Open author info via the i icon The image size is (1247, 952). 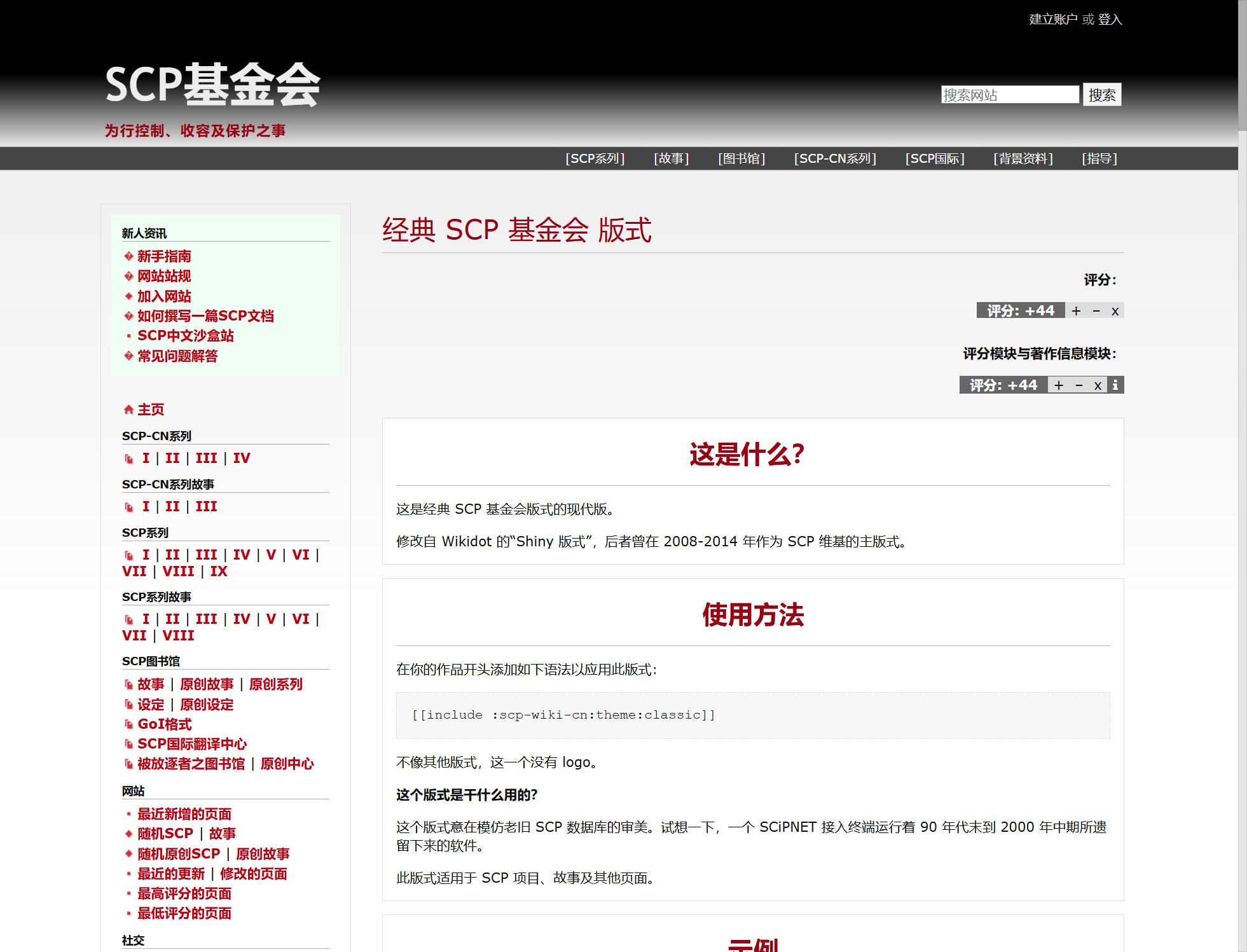[1115, 385]
